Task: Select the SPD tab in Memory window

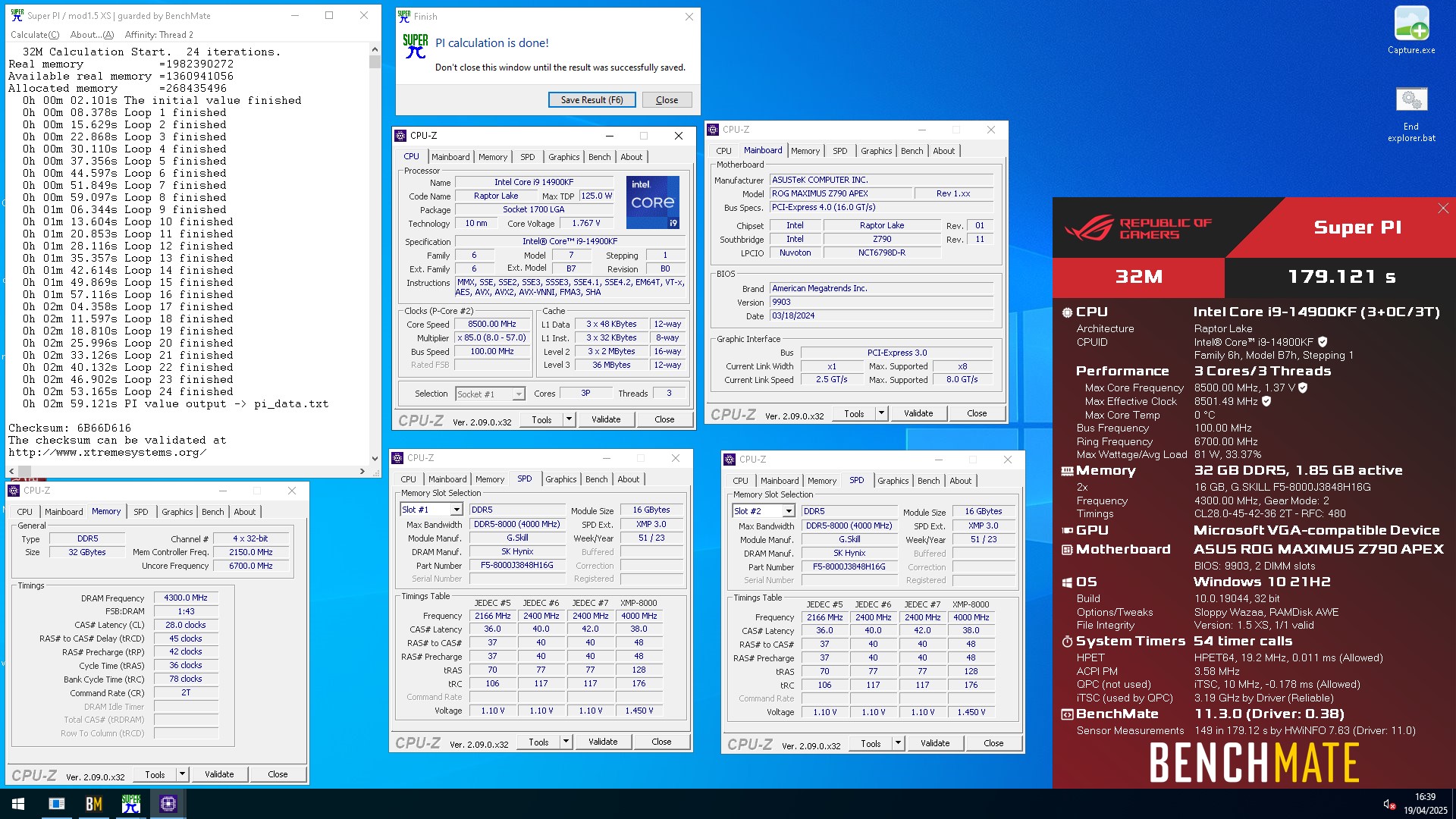Action: (x=141, y=512)
